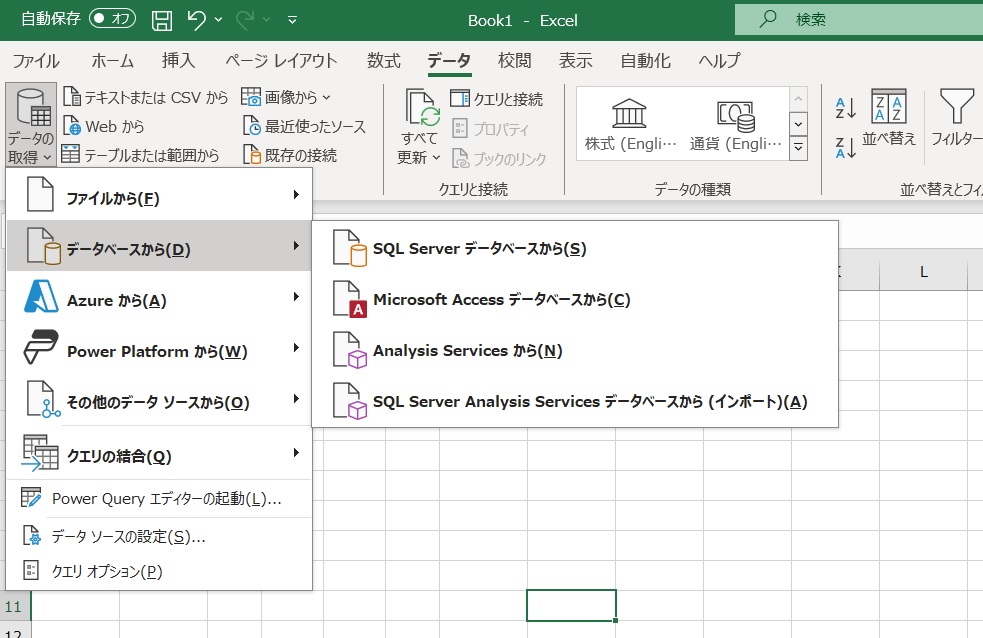
Task: Switch to the 数式 ribbon tab
Action: coord(383,61)
